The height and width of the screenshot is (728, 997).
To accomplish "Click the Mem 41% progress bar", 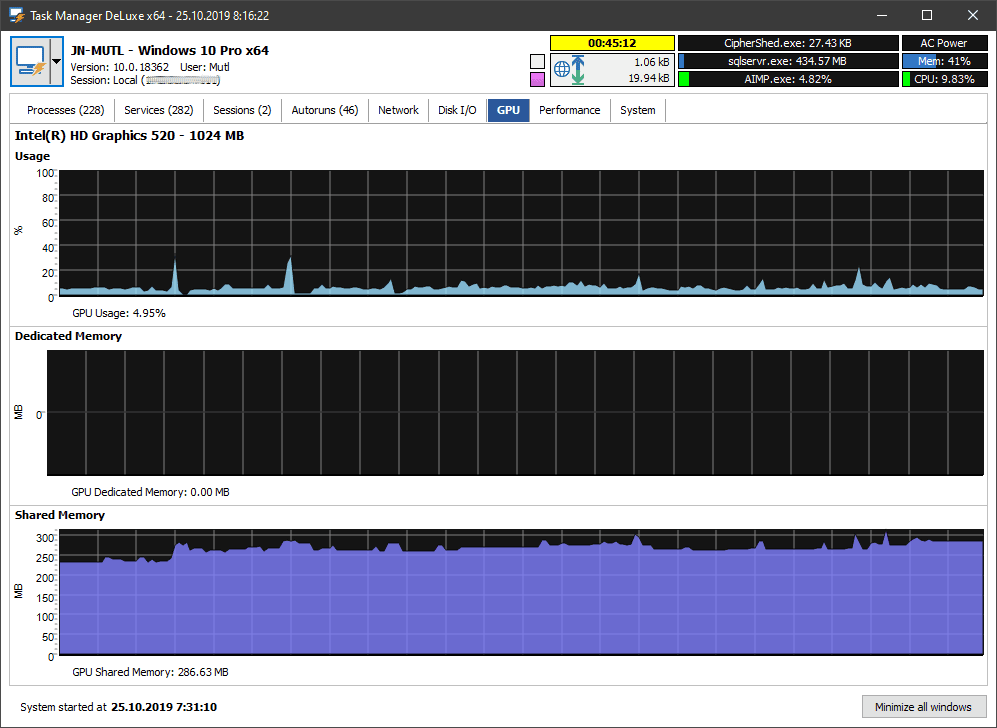I will coord(943,60).
